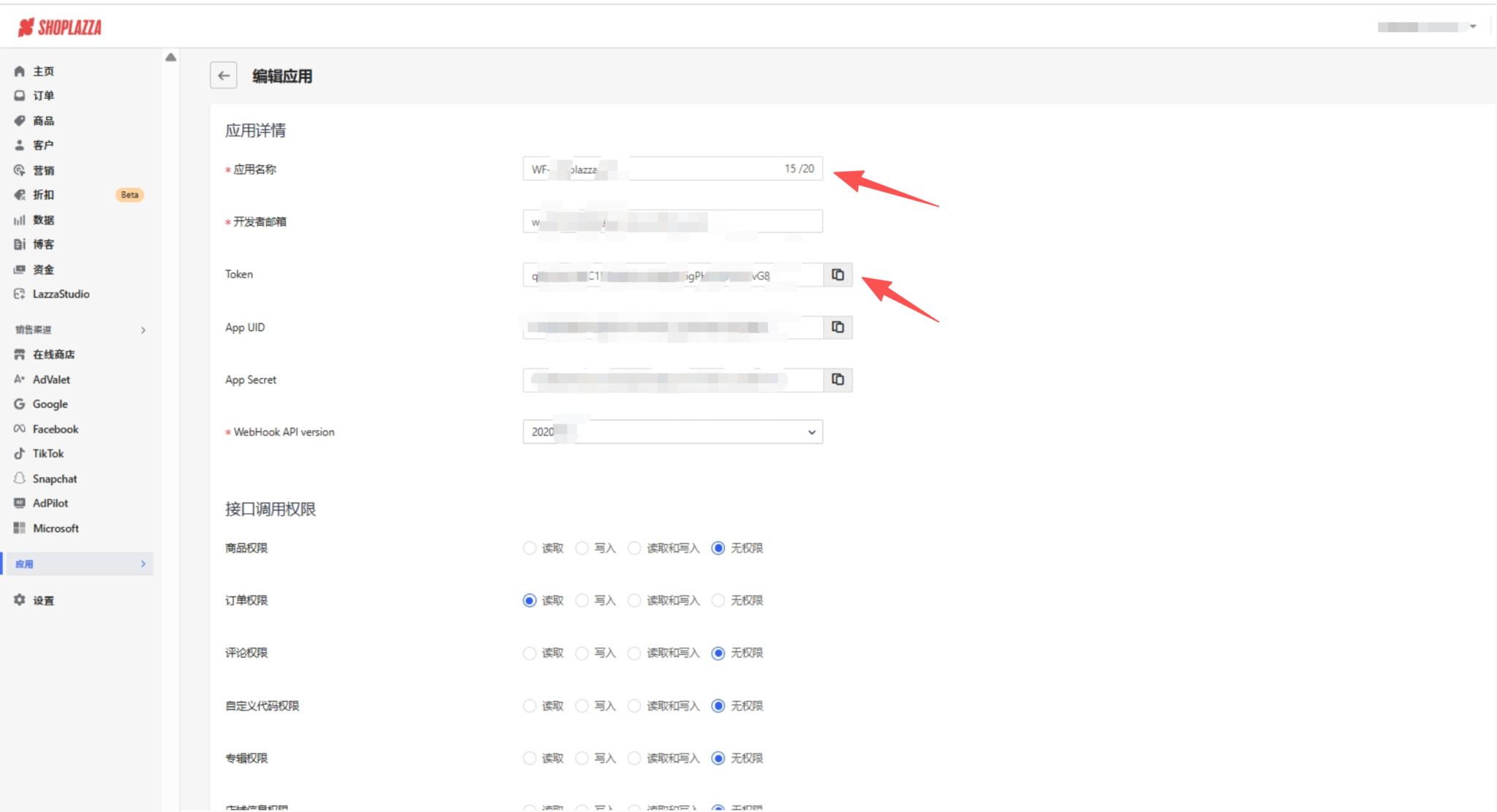Screen dimensions: 1497x812
Task: Click the 应用名称 input field
Action: [672, 169]
